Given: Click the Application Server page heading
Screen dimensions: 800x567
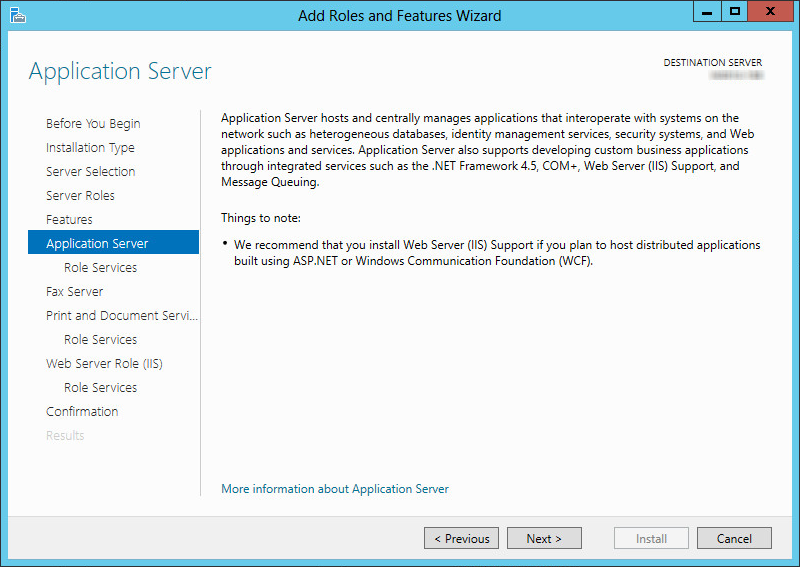Looking at the screenshot, I should [120, 71].
